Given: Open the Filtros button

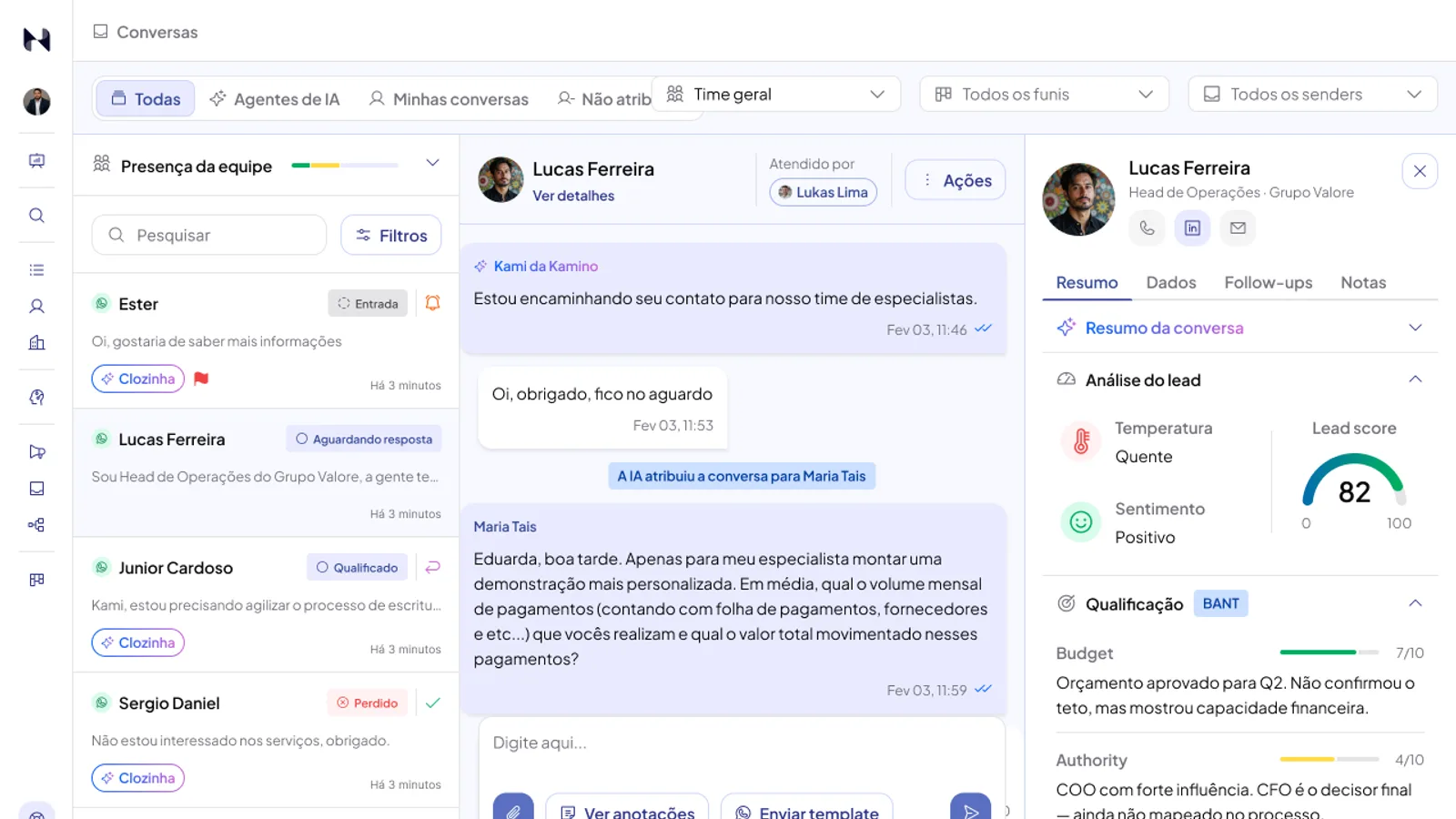Looking at the screenshot, I should click(391, 235).
